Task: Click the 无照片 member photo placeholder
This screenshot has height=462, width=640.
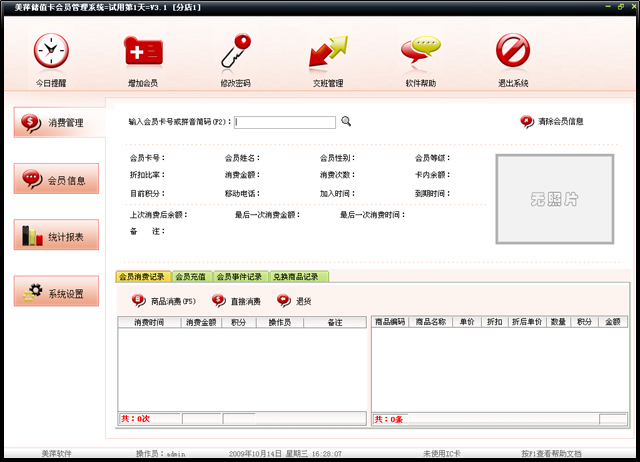Action: [553, 199]
